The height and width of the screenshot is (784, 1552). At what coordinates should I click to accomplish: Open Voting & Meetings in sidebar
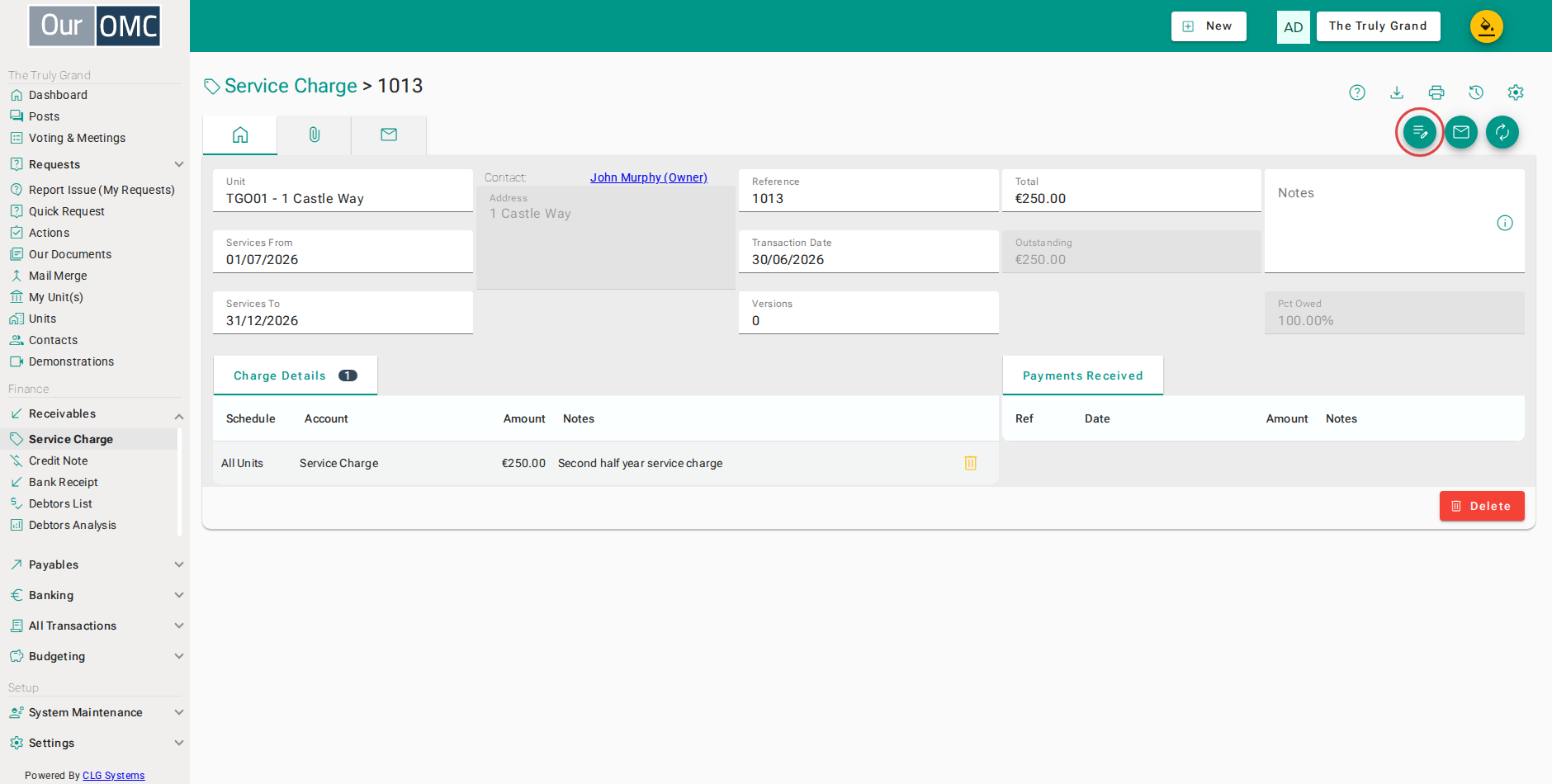coord(77,138)
